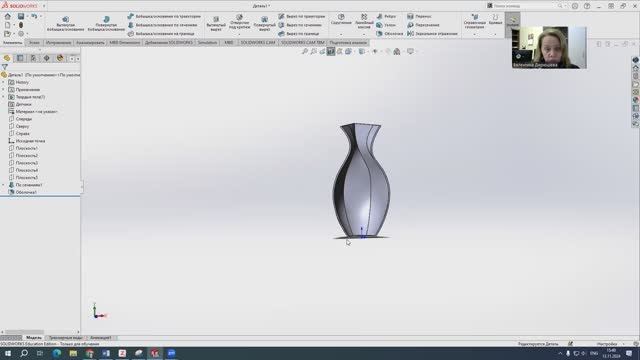
Task: Open the Кривые curves tool
Action: point(495,19)
